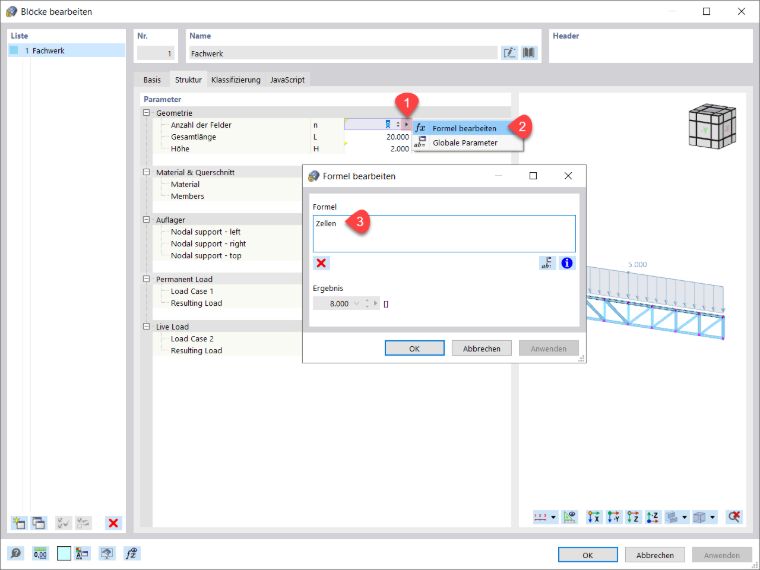760x570 pixels.
Task: Click OK in Blöcke bearbeiten window
Action: point(588,554)
